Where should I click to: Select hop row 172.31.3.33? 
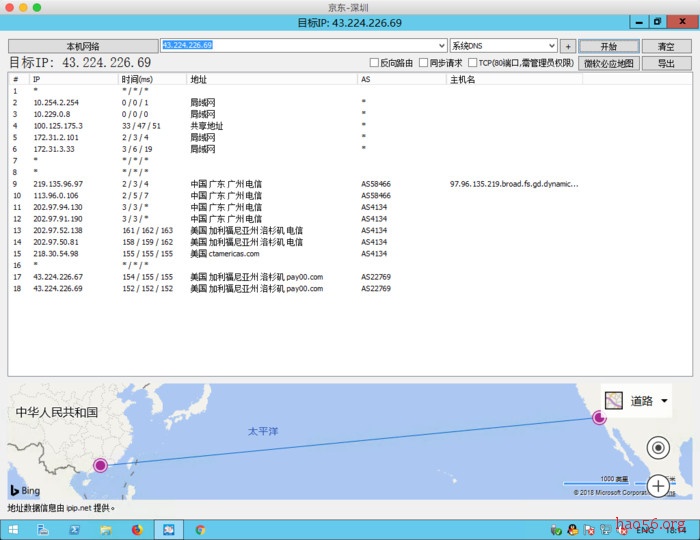[x=350, y=149]
